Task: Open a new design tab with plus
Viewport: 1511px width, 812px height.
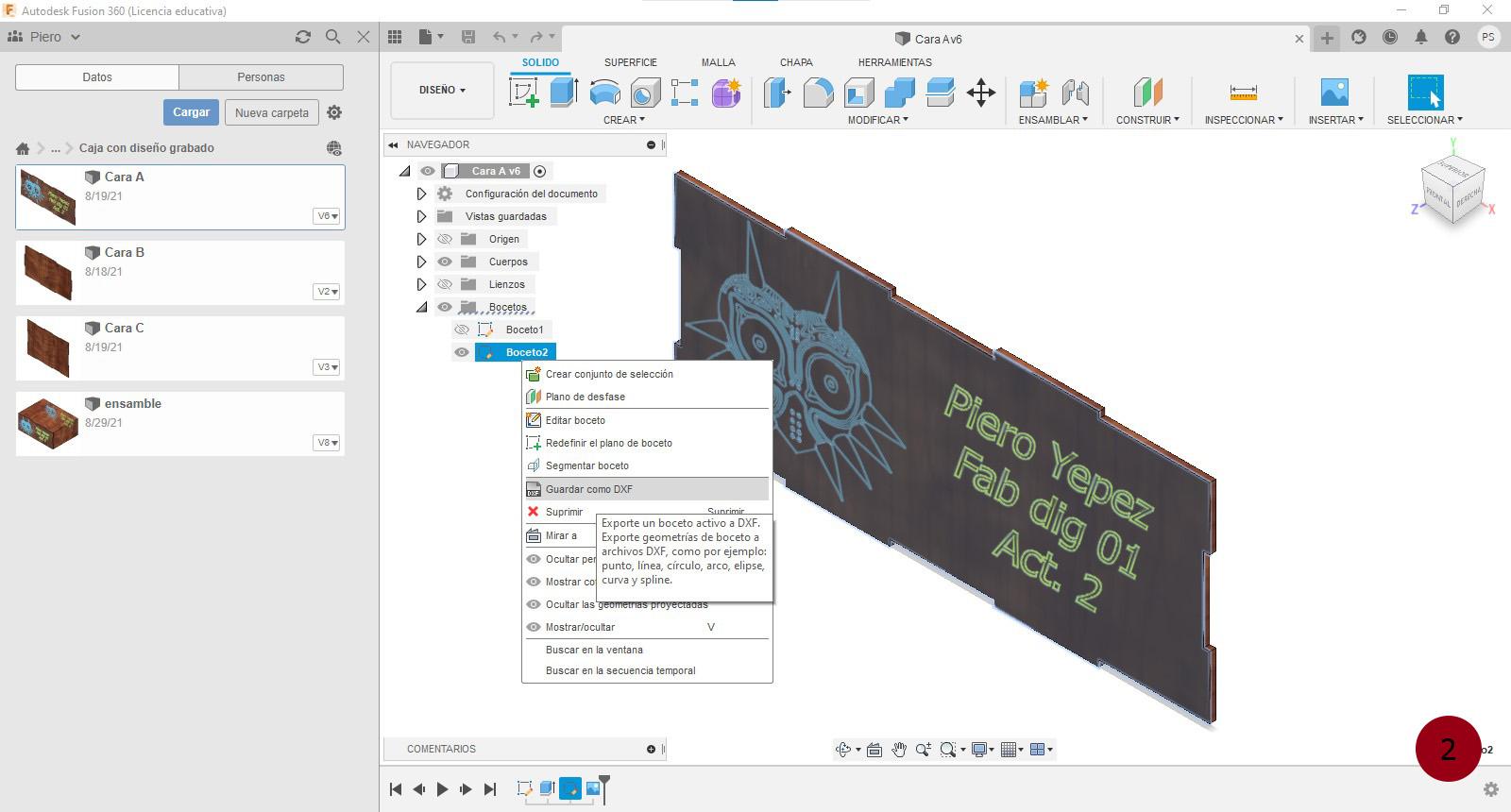Action: [x=1327, y=38]
